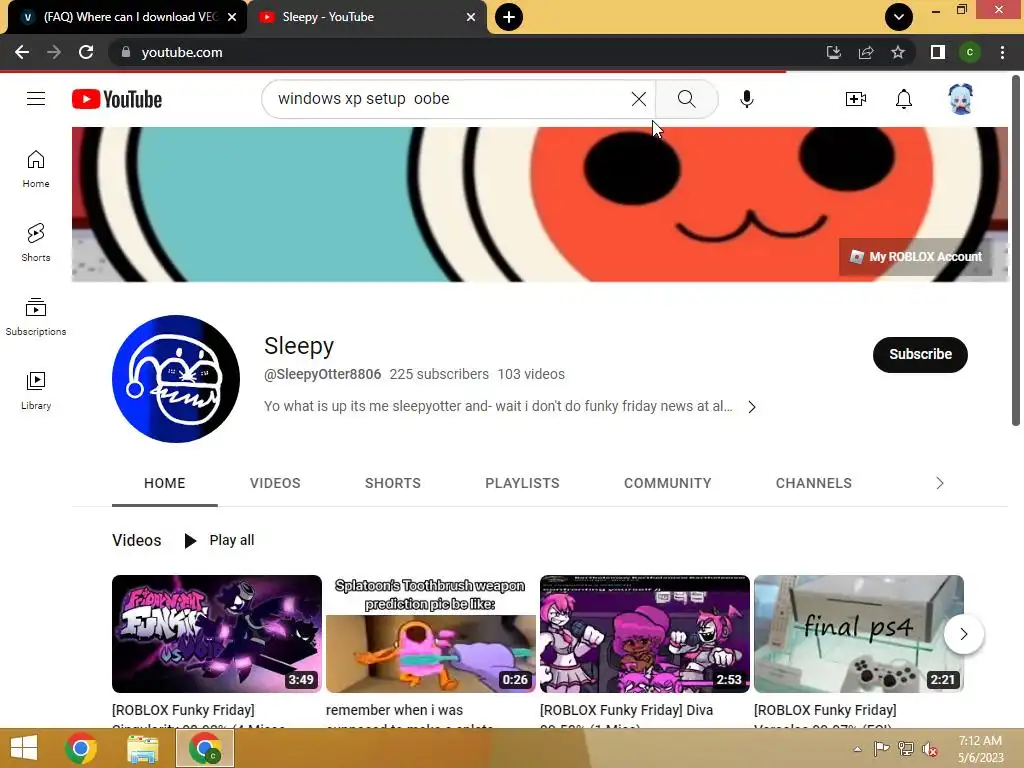The height and width of the screenshot is (768, 1024).
Task: Open Subscriptions in sidebar
Action: pyautogui.click(x=36, y=317)
